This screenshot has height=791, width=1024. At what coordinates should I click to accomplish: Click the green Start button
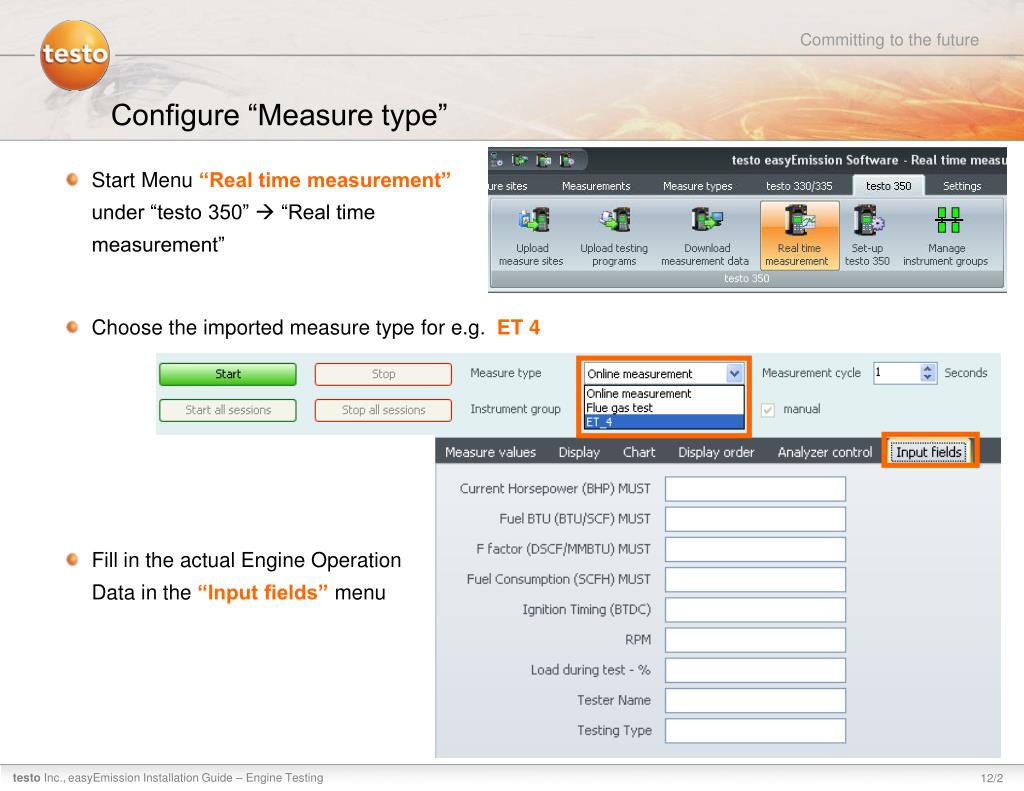[x=228, y=374]
